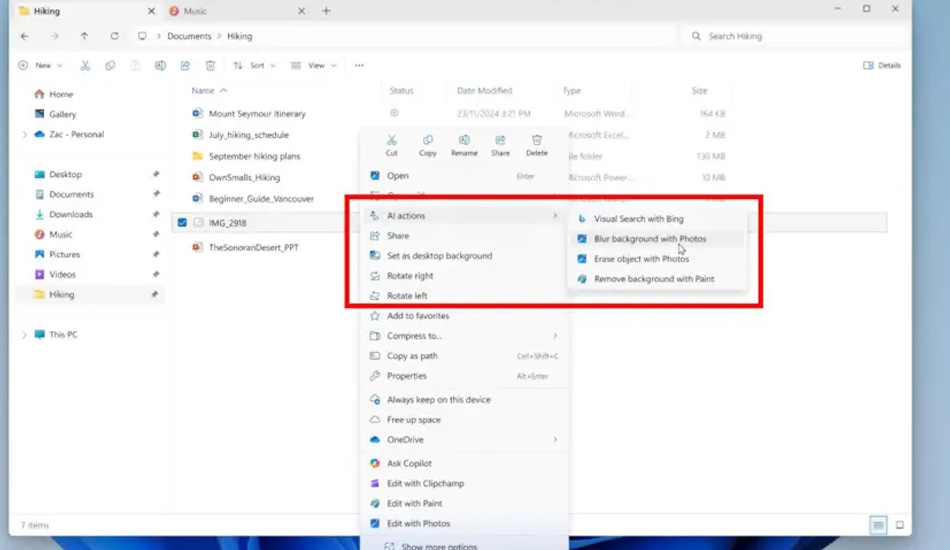
Task: Select TheSonoranDesert_PPT file
Action: click(x=253, y=247)
